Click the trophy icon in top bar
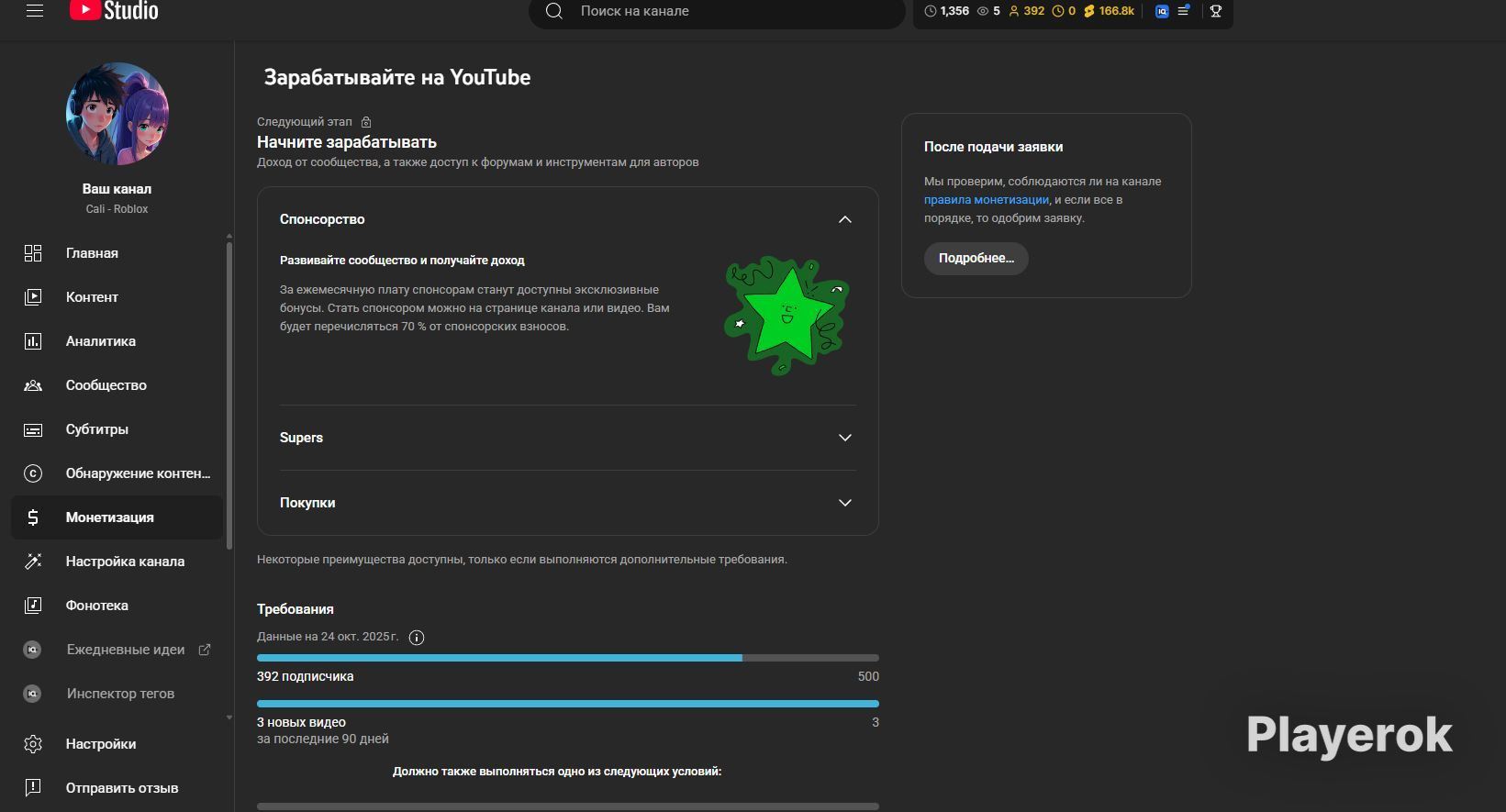 pyautogui.click(x=1216, y=11)
